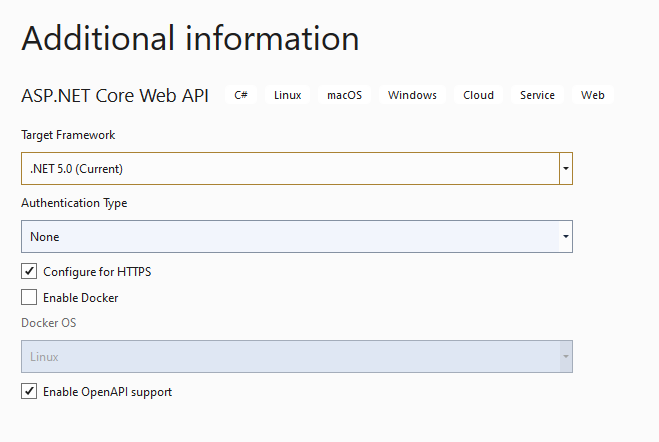Click the ASP.NET Core Web API title
The height and width of the screenshot is (442, 659).
pyautogui.click(x=115, y=96)
